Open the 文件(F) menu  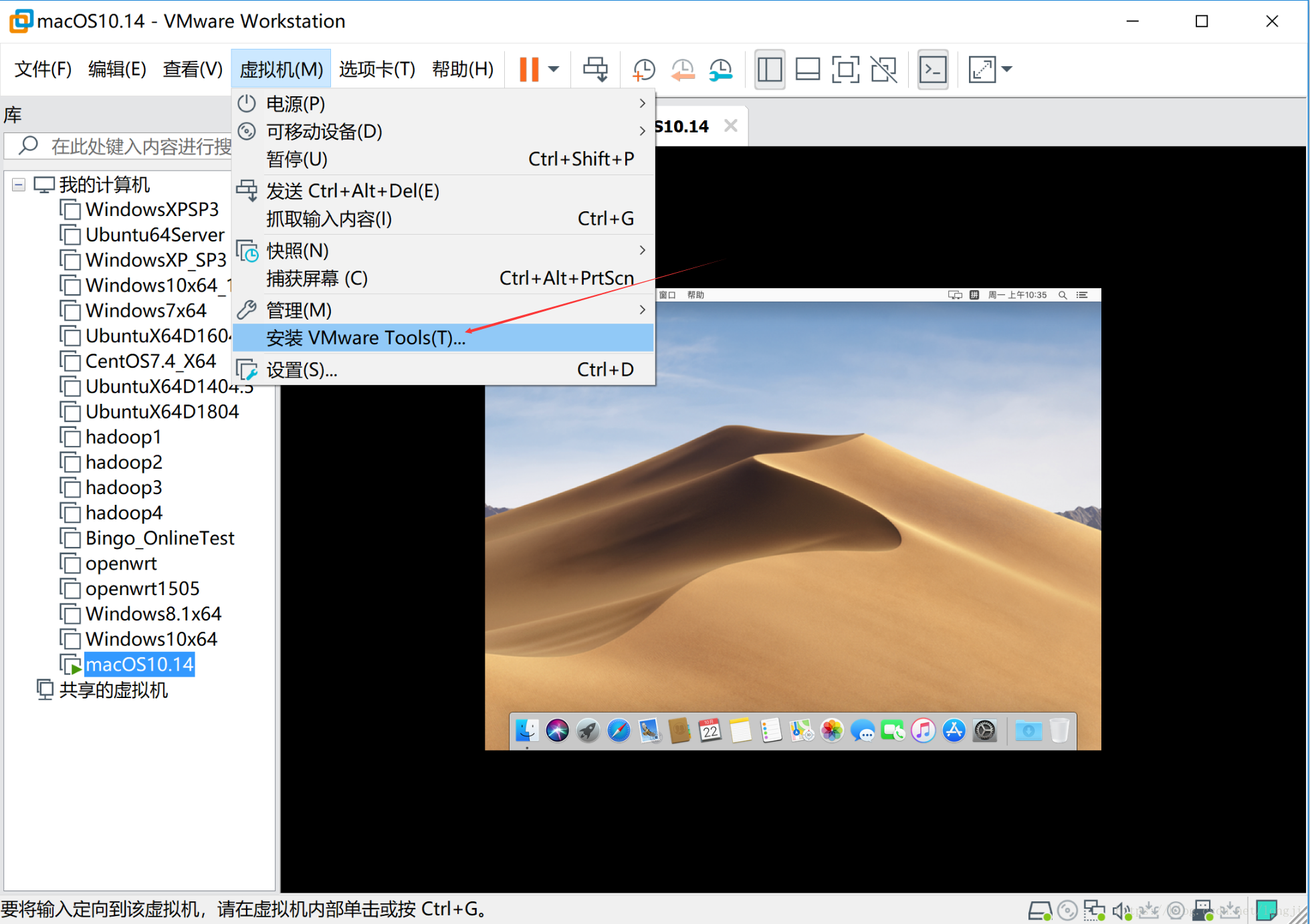click(x=43, y=69)
